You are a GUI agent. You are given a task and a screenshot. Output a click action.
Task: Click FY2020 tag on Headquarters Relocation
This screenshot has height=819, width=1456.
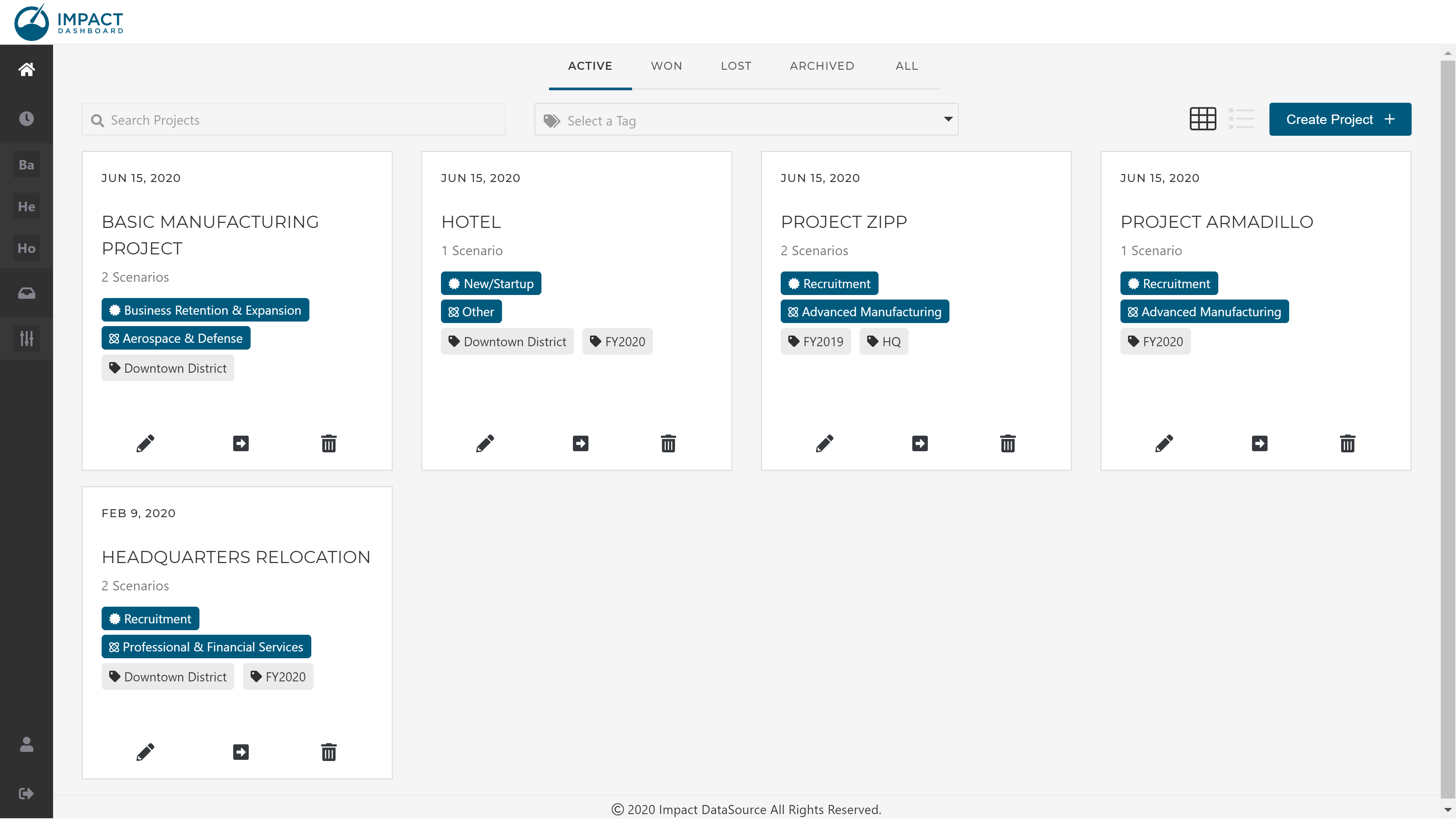coord(278,676)
